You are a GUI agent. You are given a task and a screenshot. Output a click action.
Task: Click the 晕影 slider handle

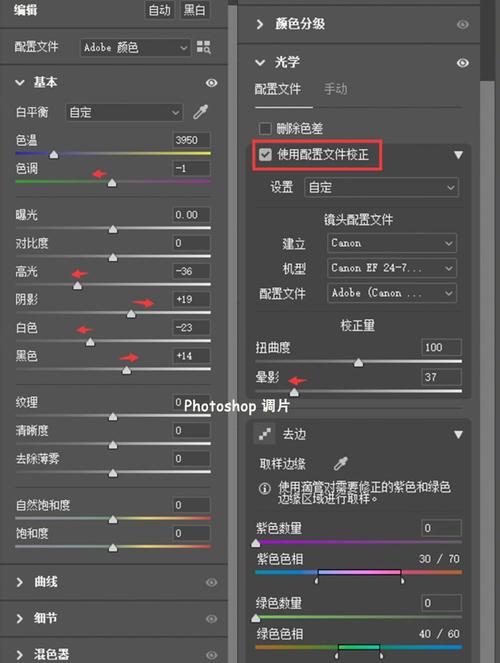click(294, 392)
